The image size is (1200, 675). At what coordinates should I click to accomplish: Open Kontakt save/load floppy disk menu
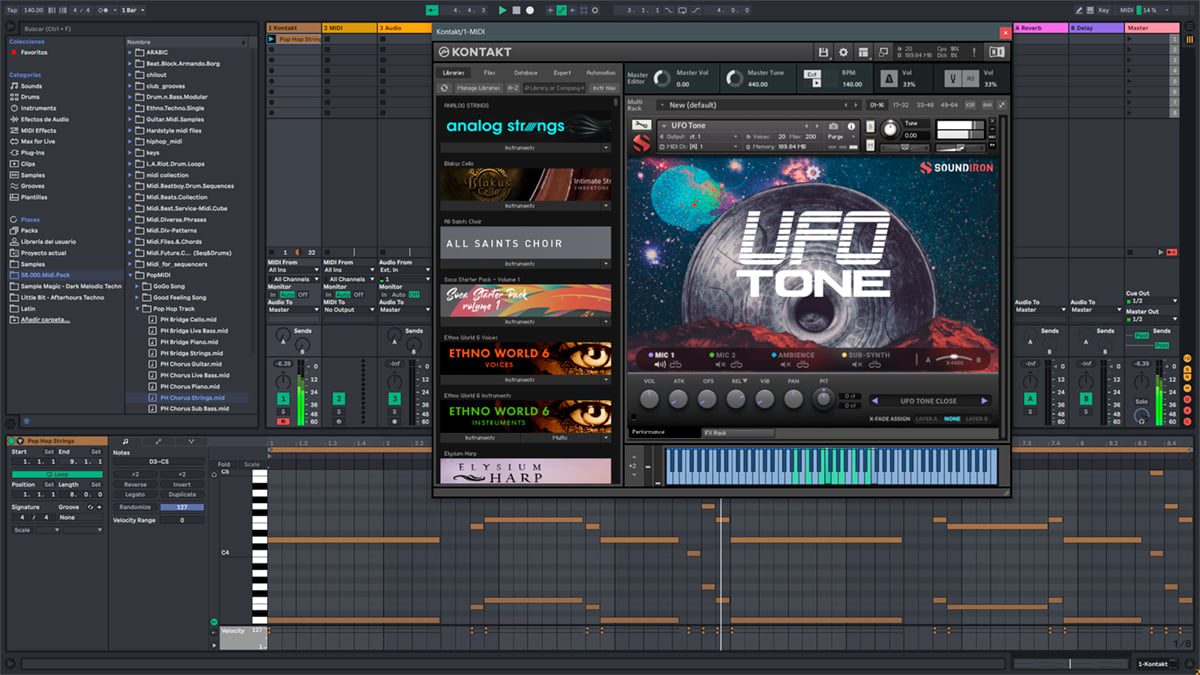pos(823,52)
